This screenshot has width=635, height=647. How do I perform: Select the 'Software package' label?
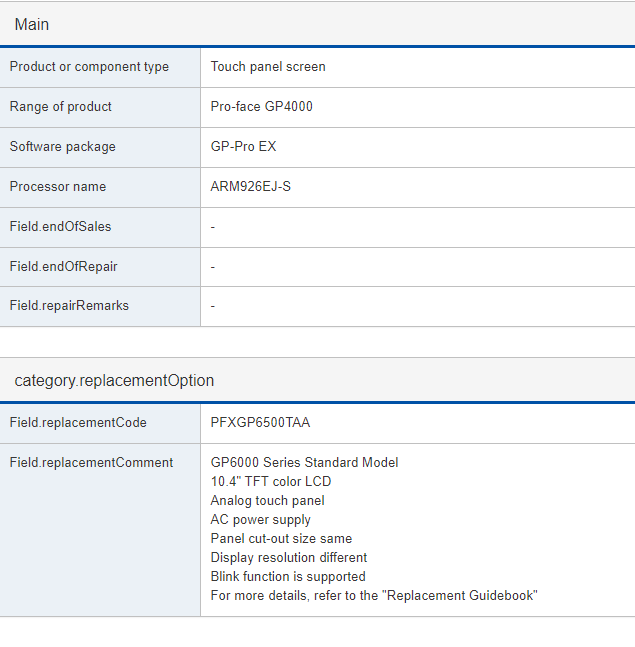tap(63, 146)
